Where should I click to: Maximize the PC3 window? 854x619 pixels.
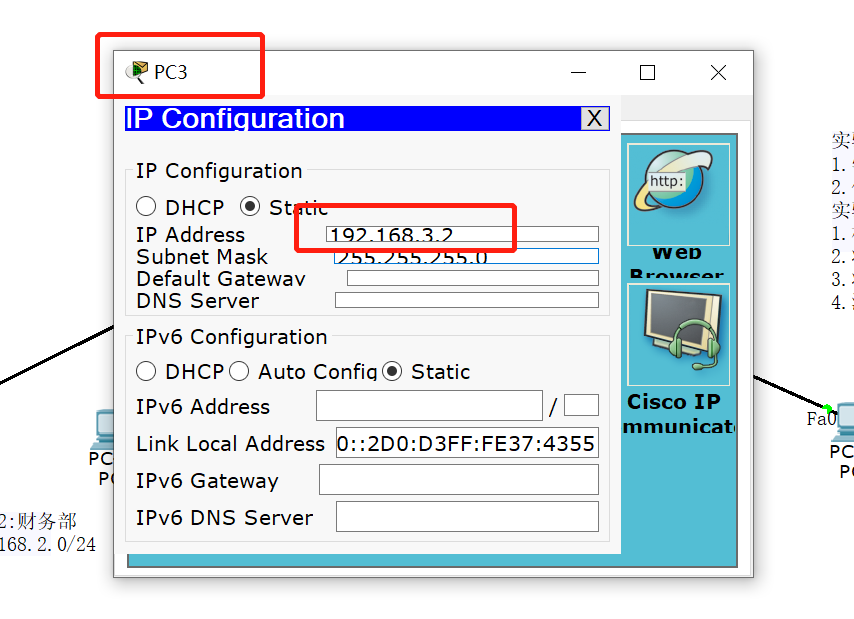tap(647, 72)
